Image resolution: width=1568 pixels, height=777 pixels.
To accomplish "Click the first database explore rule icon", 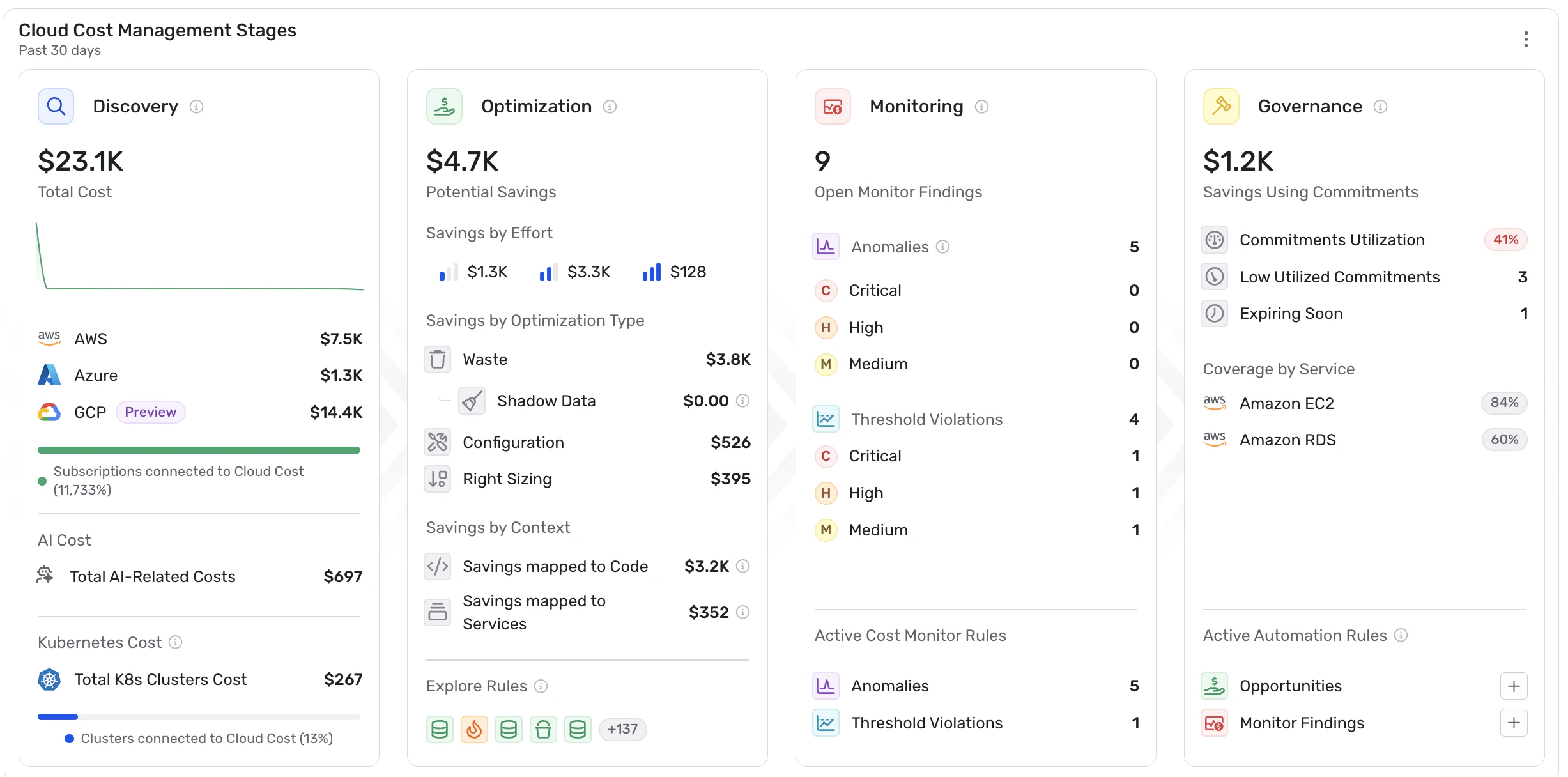I will tap(440, 729).
